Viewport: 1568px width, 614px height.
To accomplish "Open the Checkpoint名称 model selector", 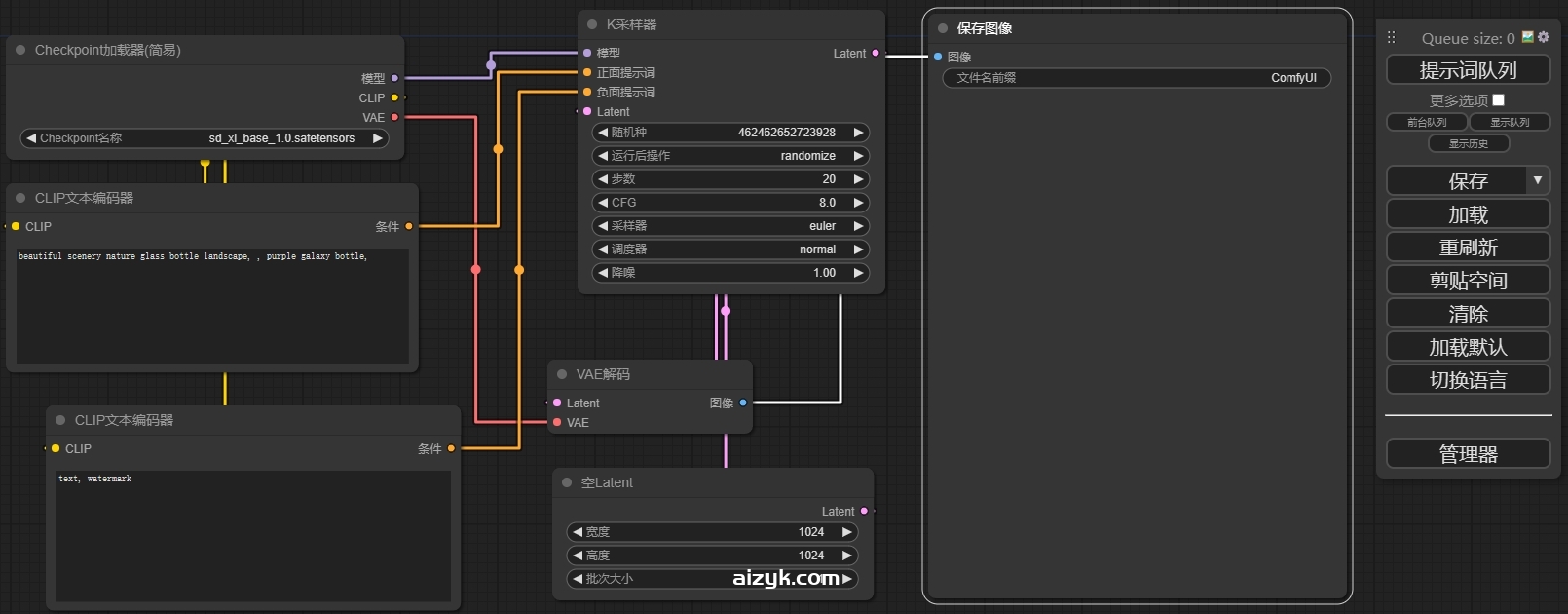I will tap(205, 138).
